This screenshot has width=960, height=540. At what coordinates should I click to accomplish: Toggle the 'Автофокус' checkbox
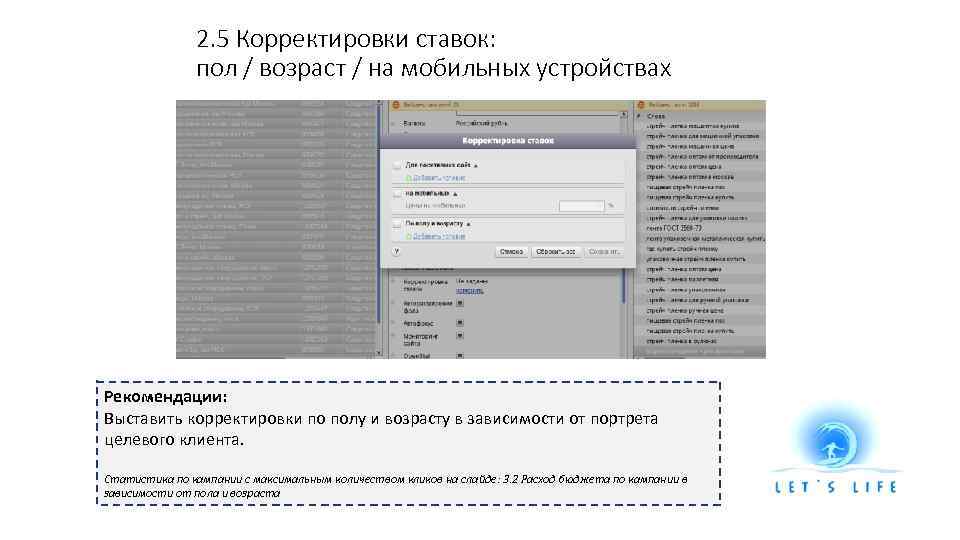point(460,323)
